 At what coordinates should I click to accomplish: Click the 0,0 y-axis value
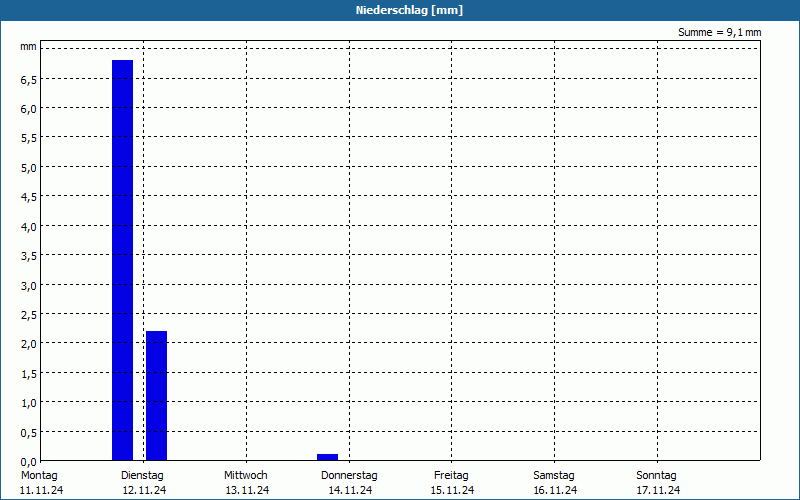(x=29, y=462)
